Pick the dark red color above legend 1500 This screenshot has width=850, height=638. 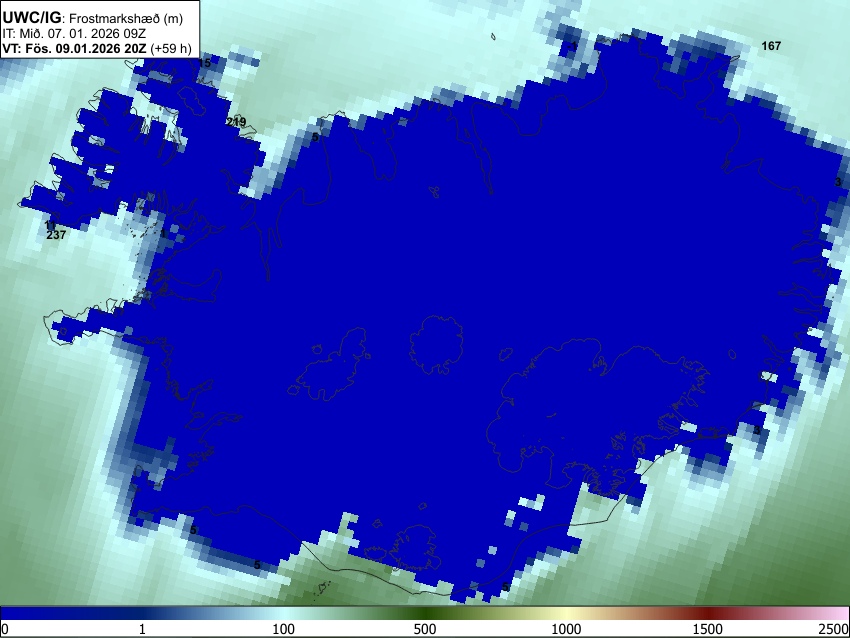pyautogui.click(x=707, y=613)
